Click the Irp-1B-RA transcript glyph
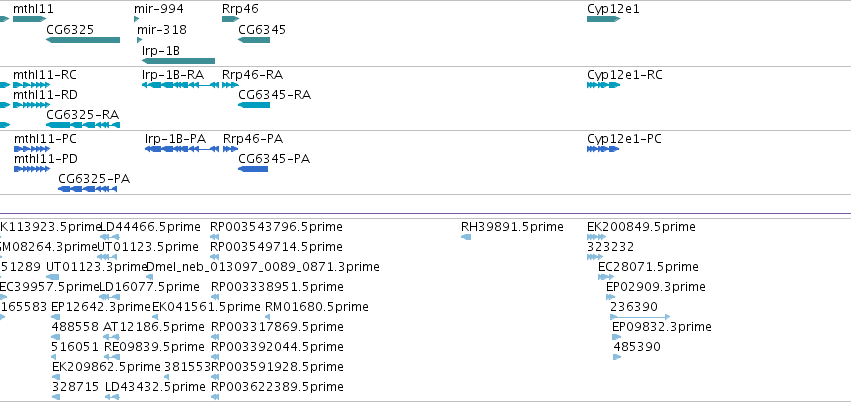851x402 pixels. [180, 85]
